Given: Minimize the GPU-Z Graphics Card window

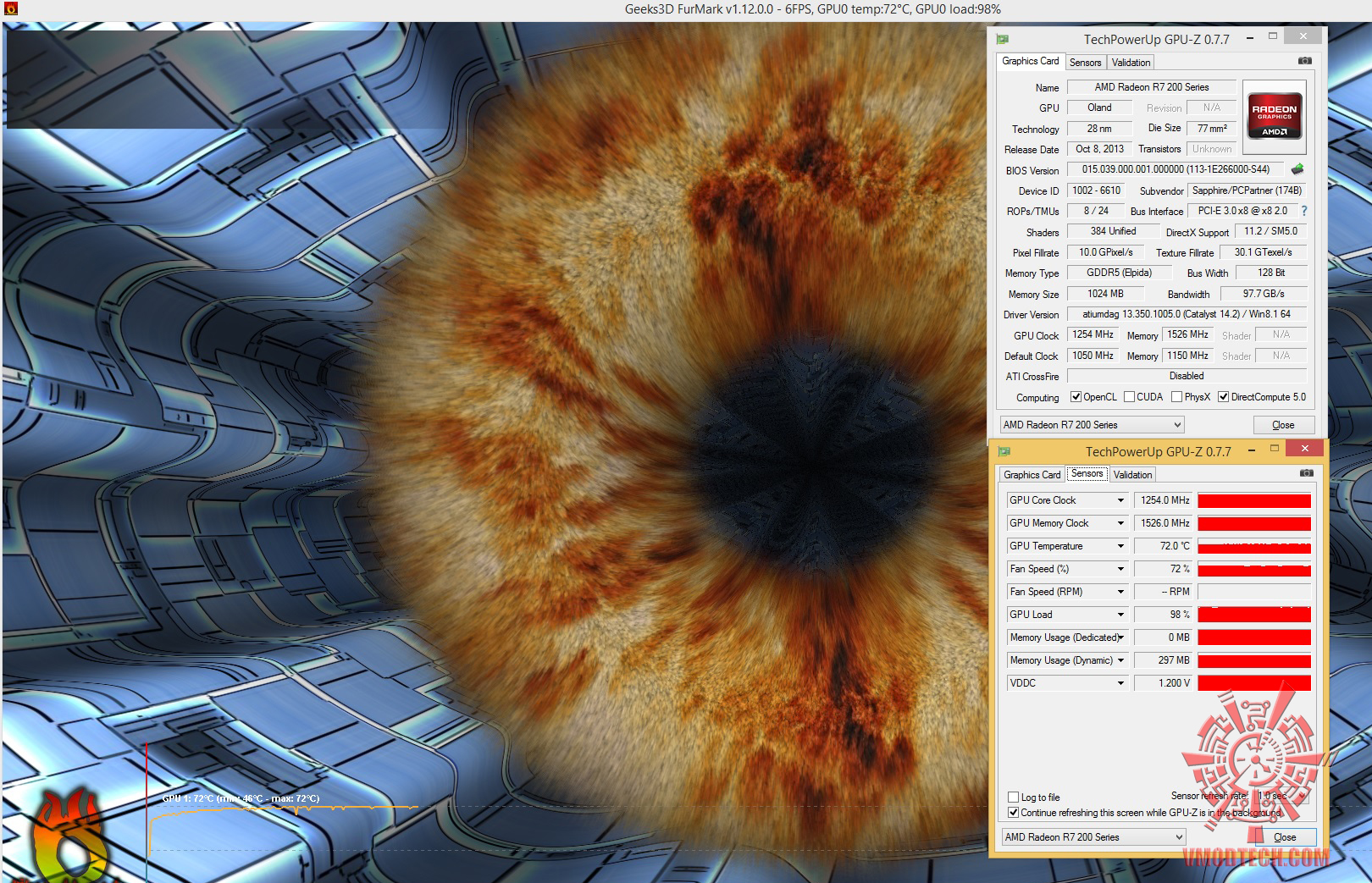Looking at the screenshot, I should click(x=1249, y=38).
